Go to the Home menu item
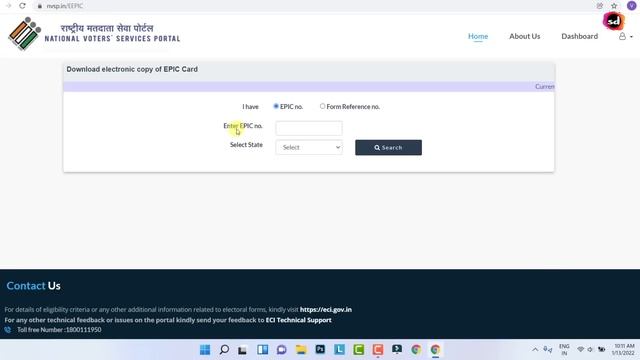640x360 pixels. pos(478,36)
